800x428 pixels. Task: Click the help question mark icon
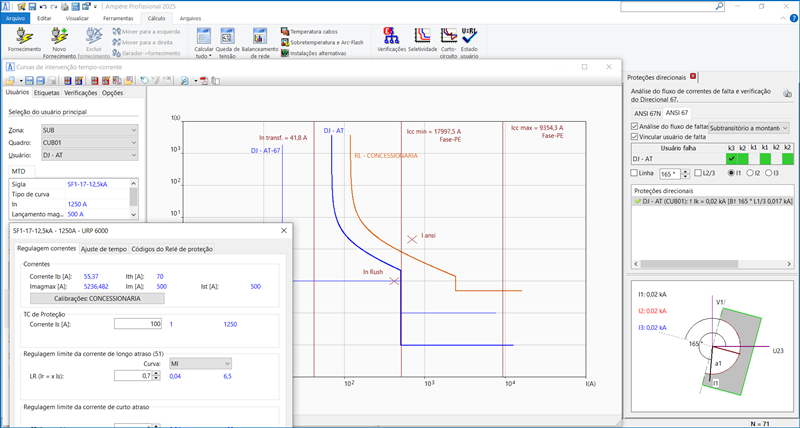pos(794,18)
